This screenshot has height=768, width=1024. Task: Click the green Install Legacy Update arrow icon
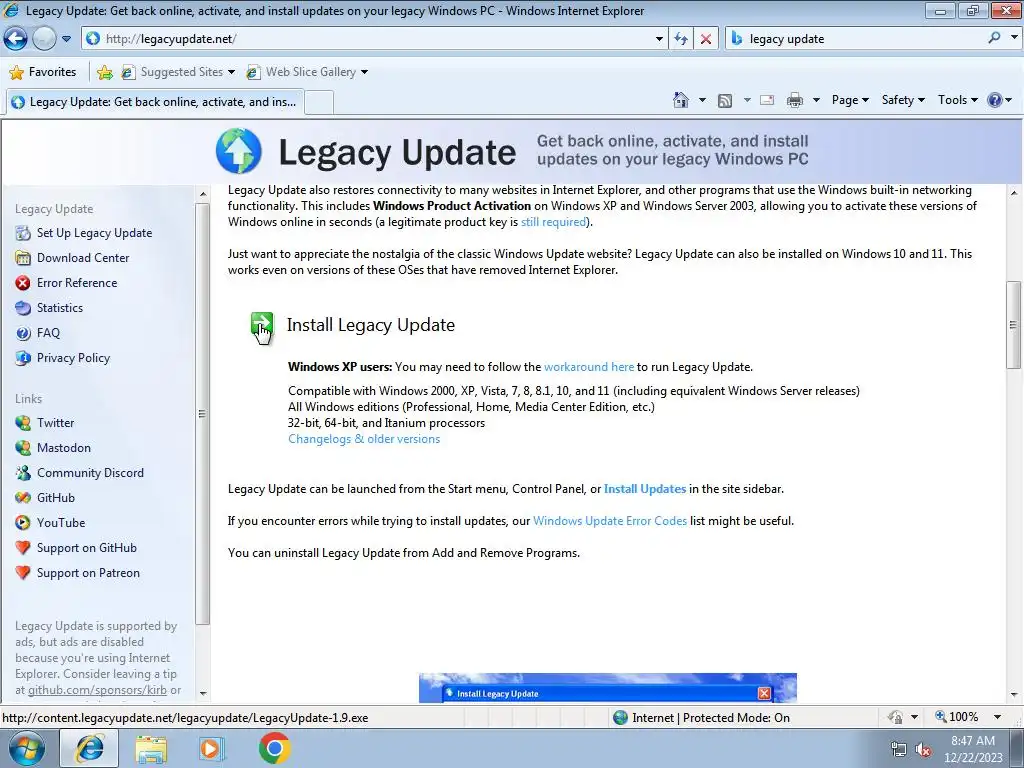(262, 325)
